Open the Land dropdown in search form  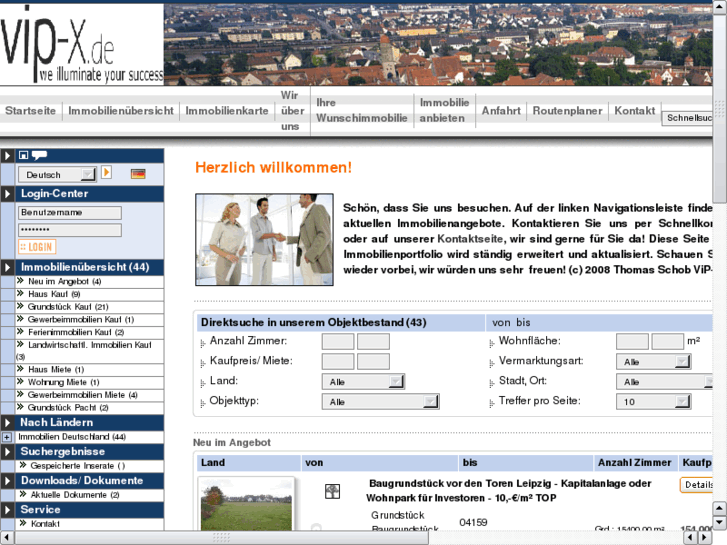coord(363,381)
